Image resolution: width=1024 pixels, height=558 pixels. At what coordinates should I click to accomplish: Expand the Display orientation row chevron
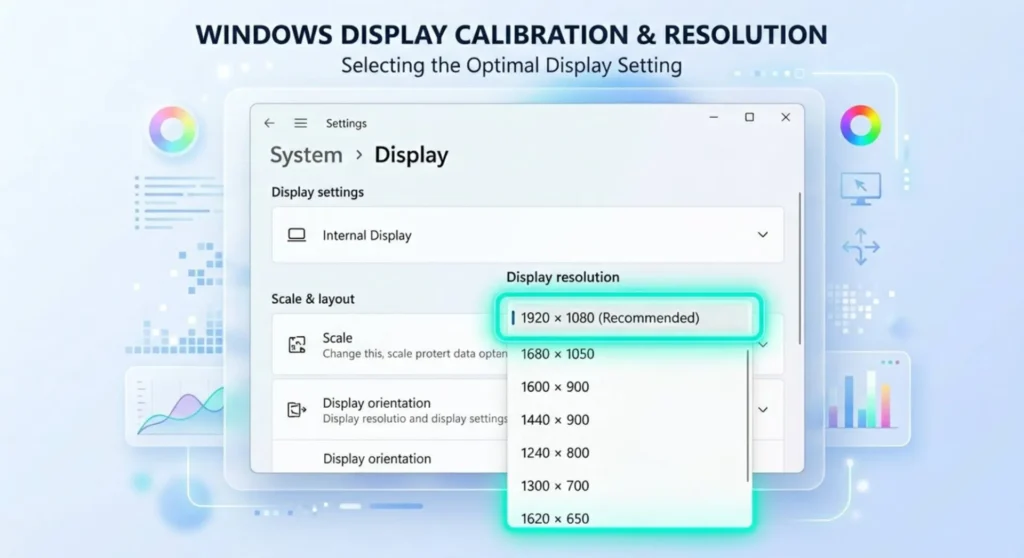pos(763,410)
